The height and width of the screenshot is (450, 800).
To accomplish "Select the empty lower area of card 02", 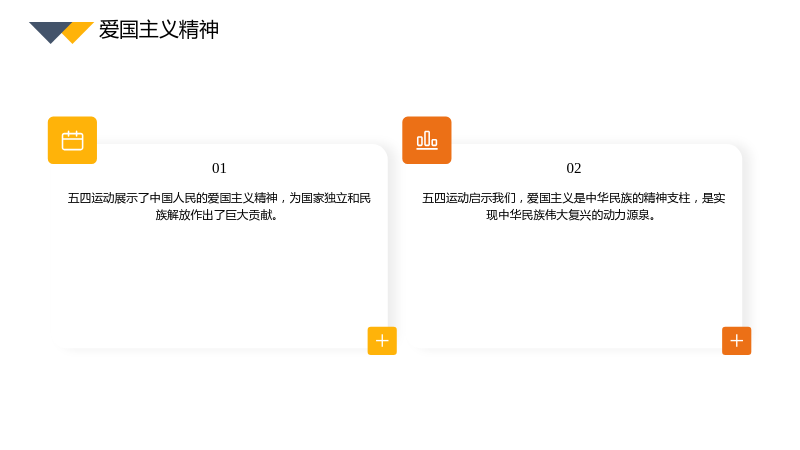I will coord(573,286).
